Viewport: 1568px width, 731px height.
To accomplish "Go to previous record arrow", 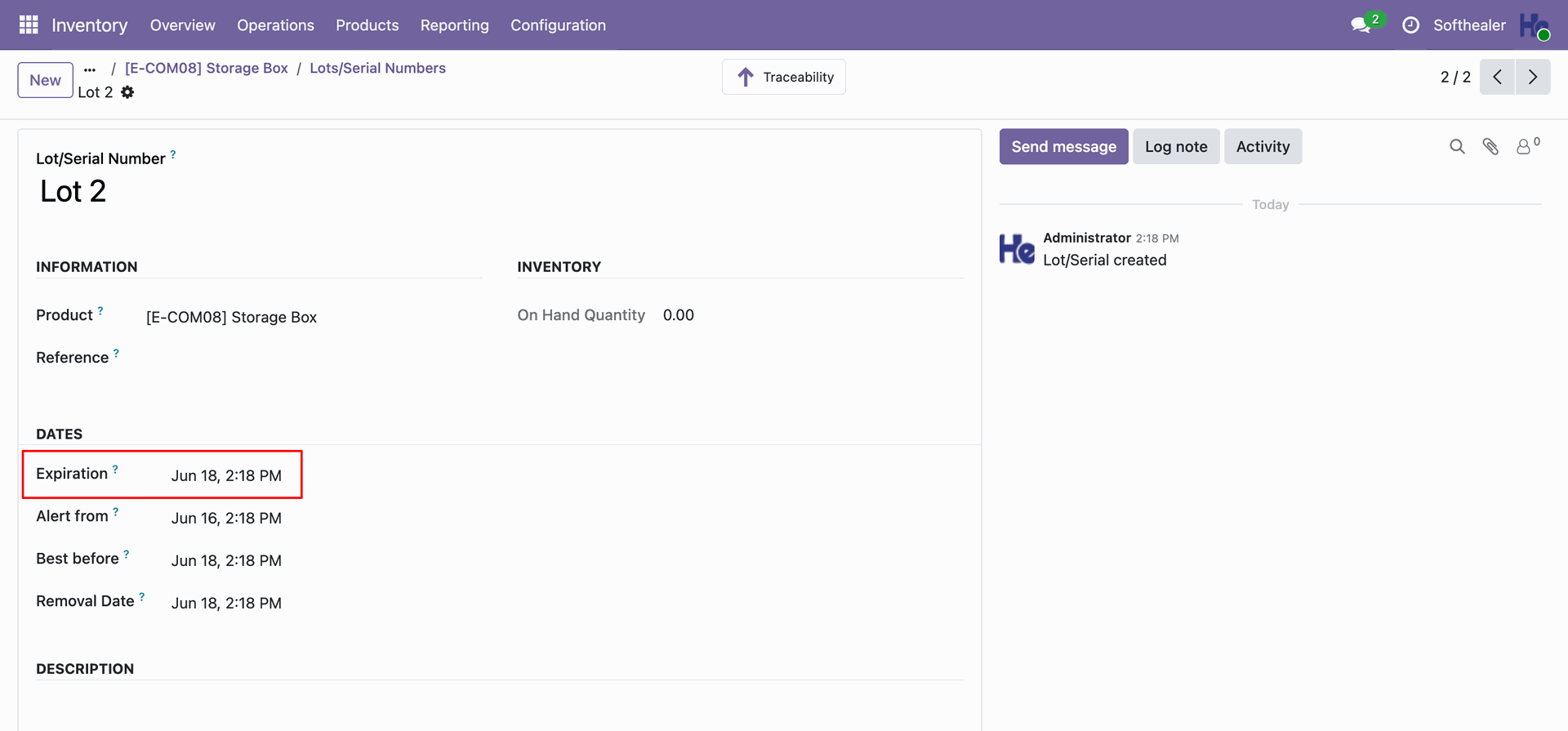I will pyautogui.click(x=1497, y=77).
